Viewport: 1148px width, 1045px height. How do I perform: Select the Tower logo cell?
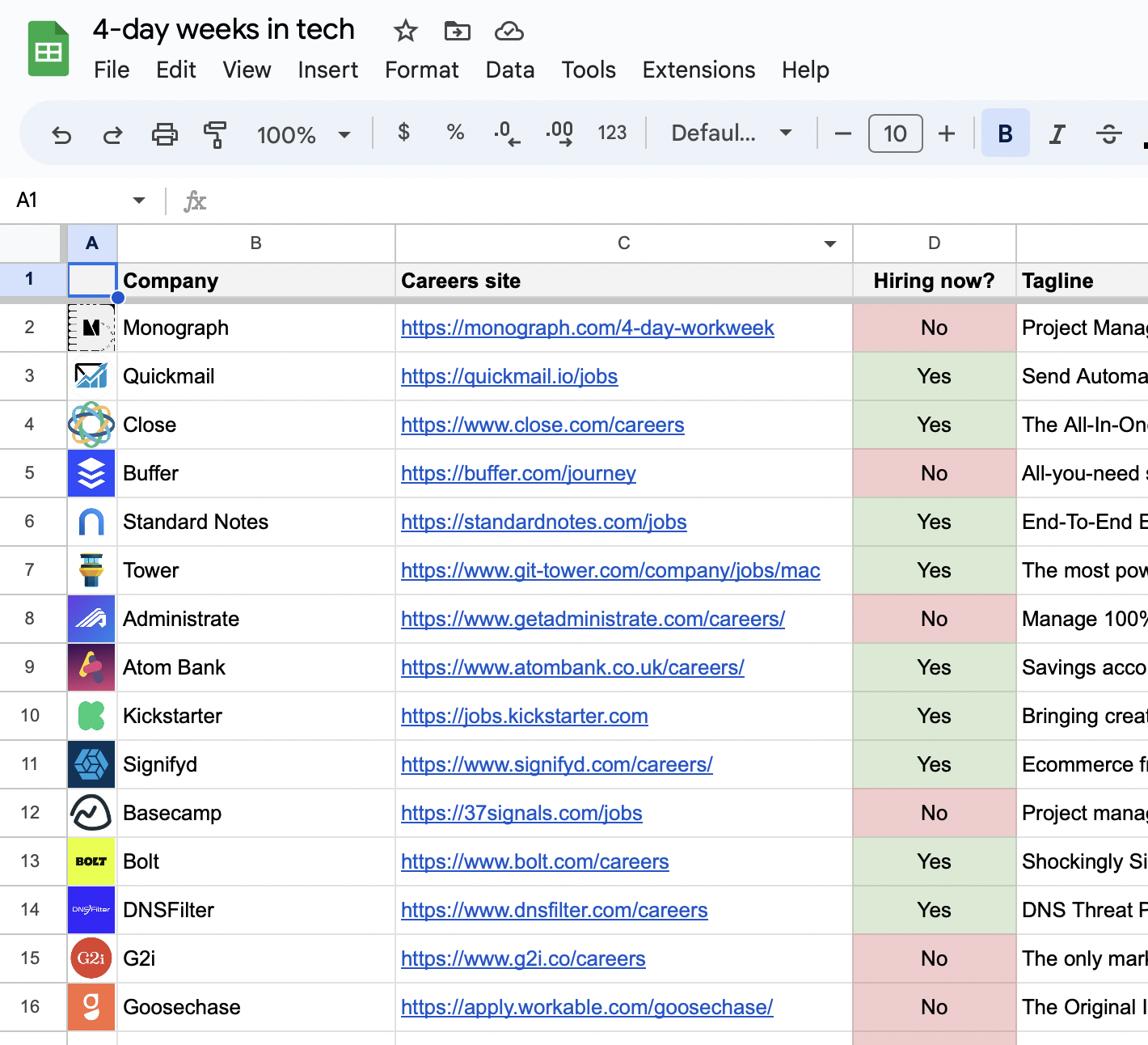tap(91, 570)
